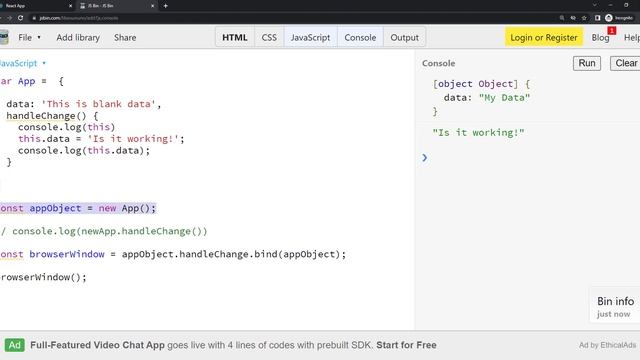
Task: Open the Share menu
Action: click(125, 38)
